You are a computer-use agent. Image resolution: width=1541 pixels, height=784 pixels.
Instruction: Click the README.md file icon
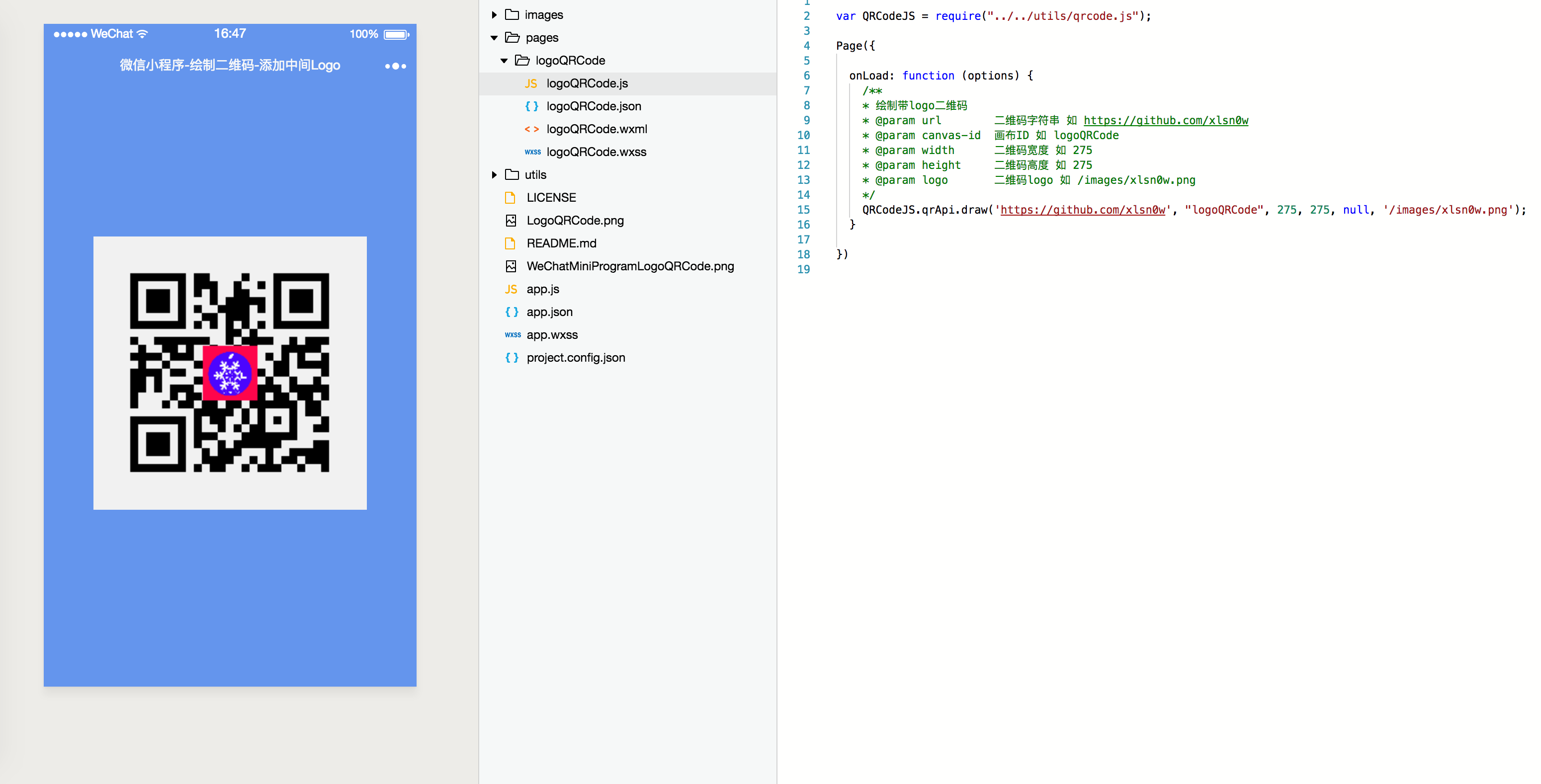(x=511, y=243)
